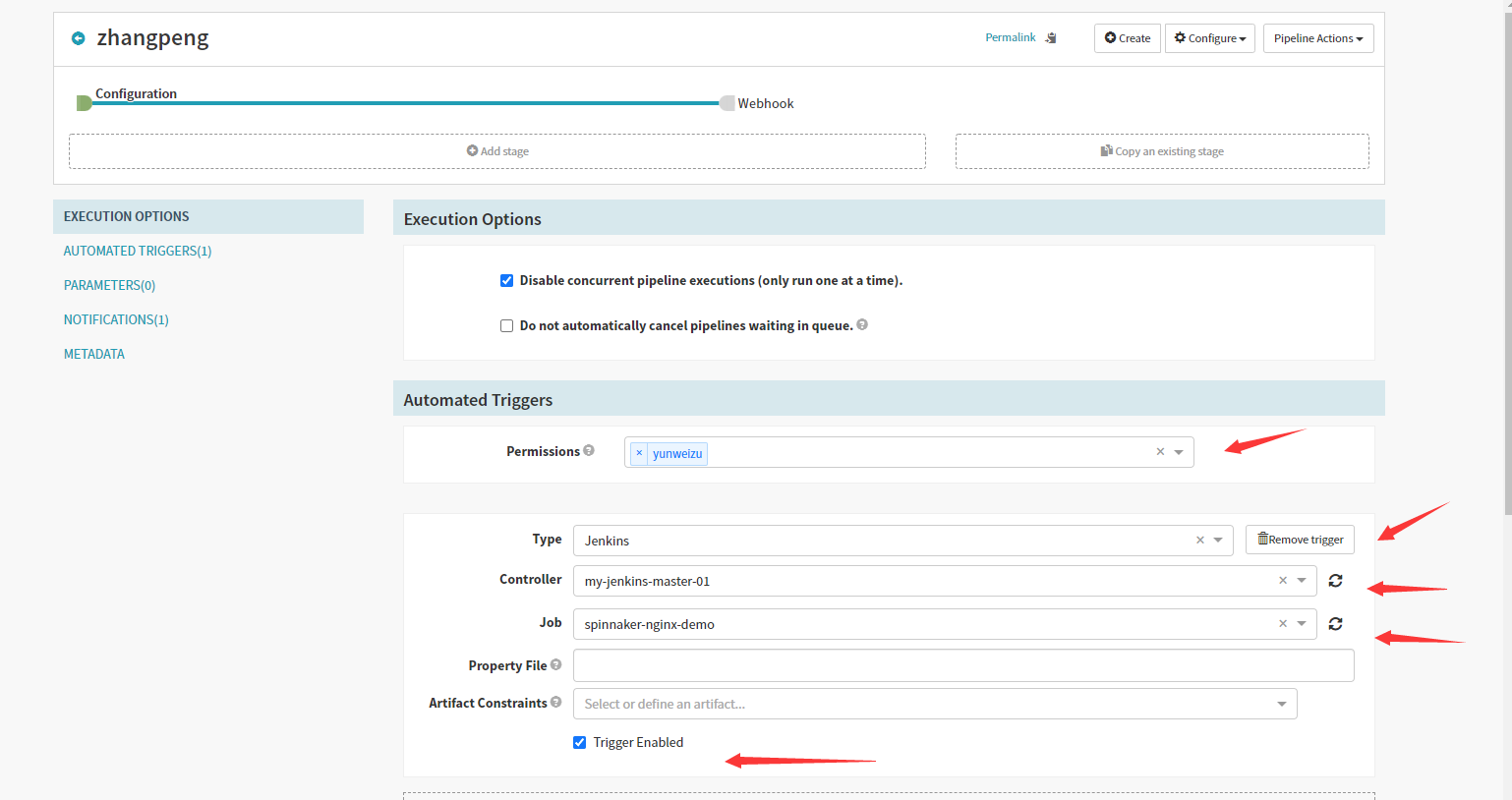Screen dimensions: 1512x800
Task: Click the Create button
Action: [1128, 38]
